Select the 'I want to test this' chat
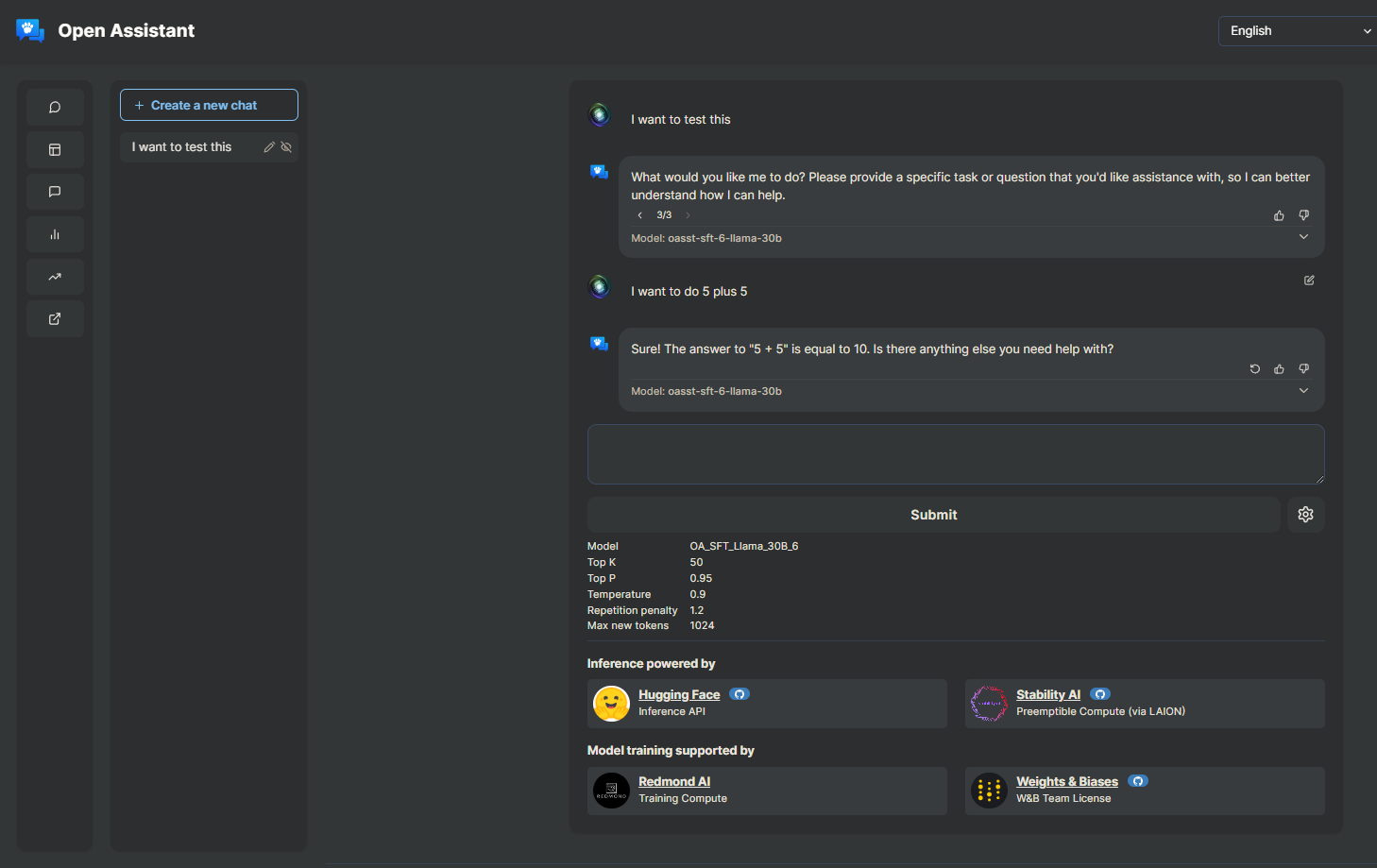 (182, 146)
